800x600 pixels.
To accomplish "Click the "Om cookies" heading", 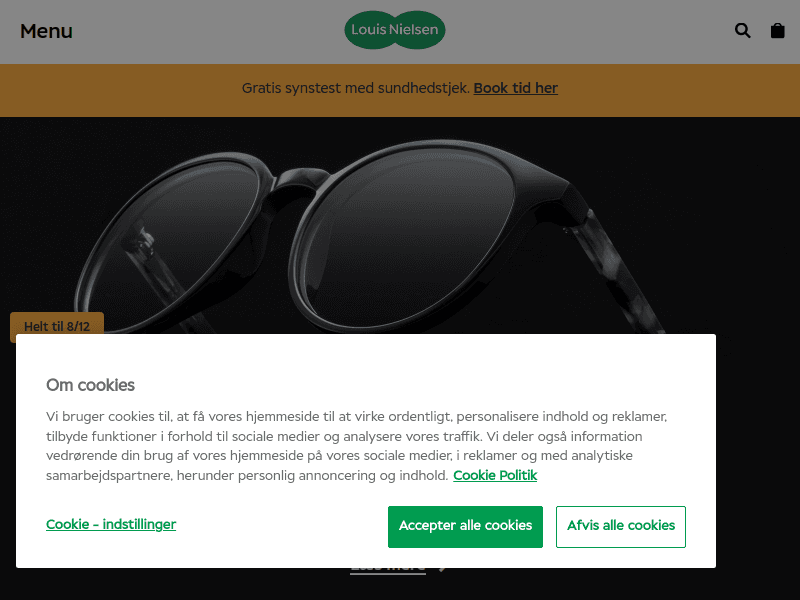I will [x=90, y=385].
